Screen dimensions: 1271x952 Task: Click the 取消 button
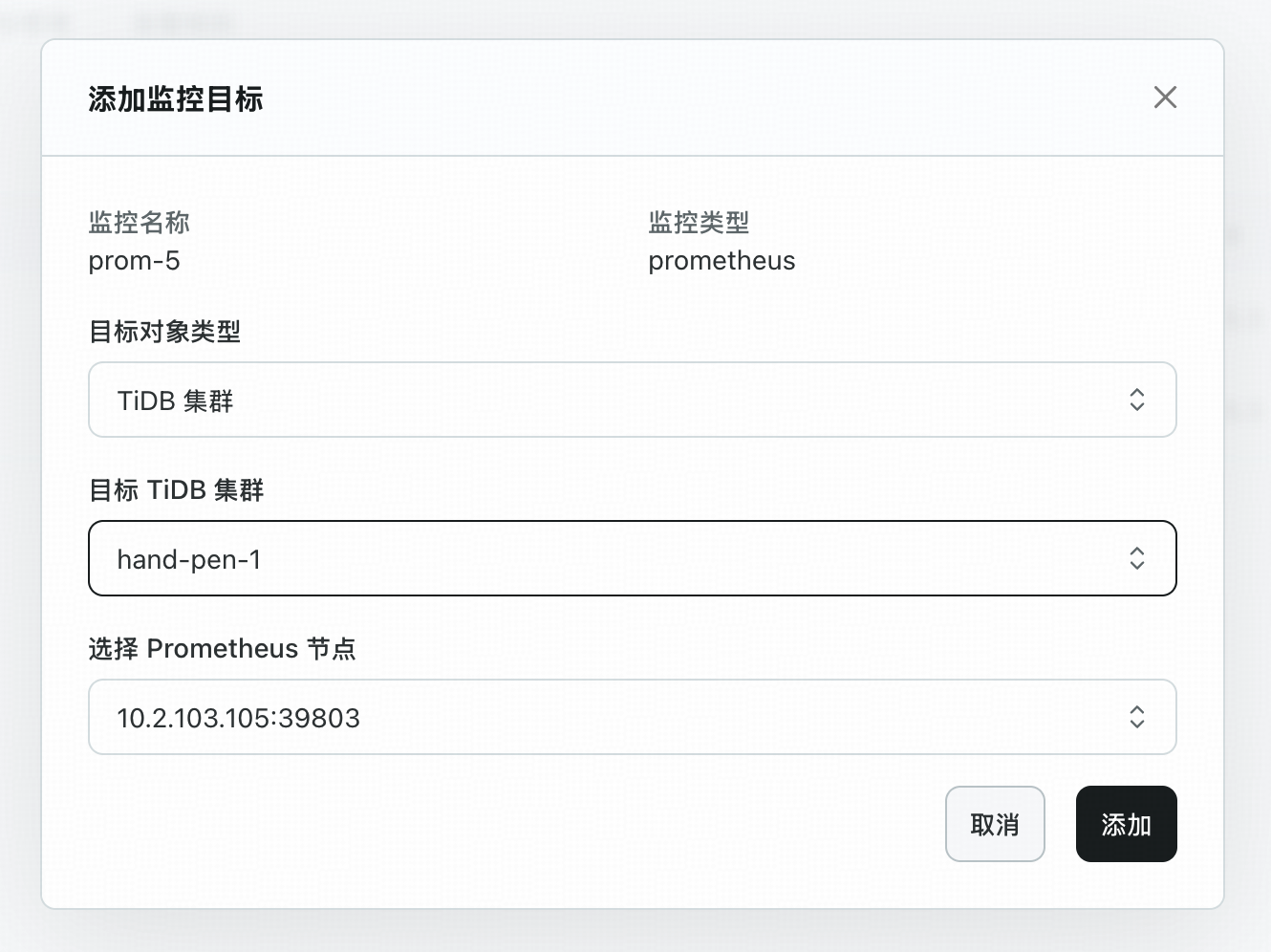point(995,824)
